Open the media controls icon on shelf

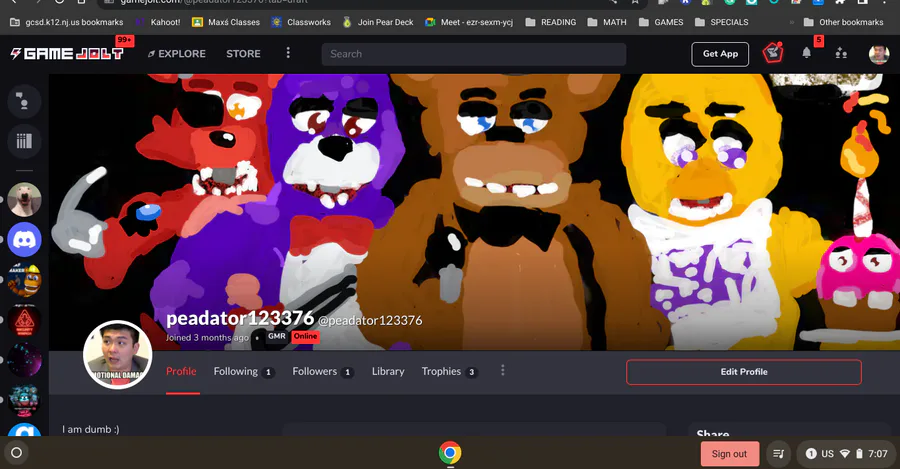(x=778, y=454)
